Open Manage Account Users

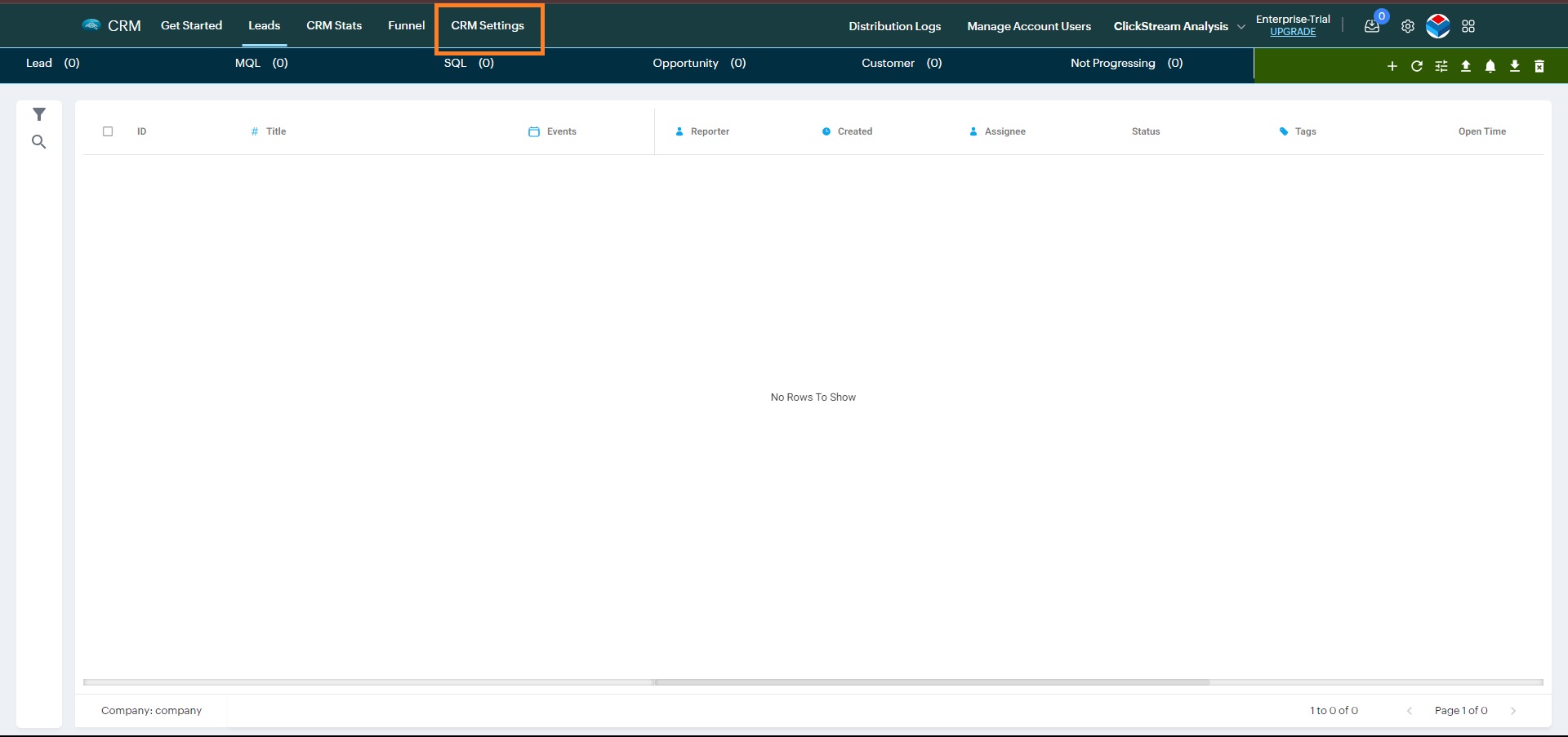pos(1029,26)
